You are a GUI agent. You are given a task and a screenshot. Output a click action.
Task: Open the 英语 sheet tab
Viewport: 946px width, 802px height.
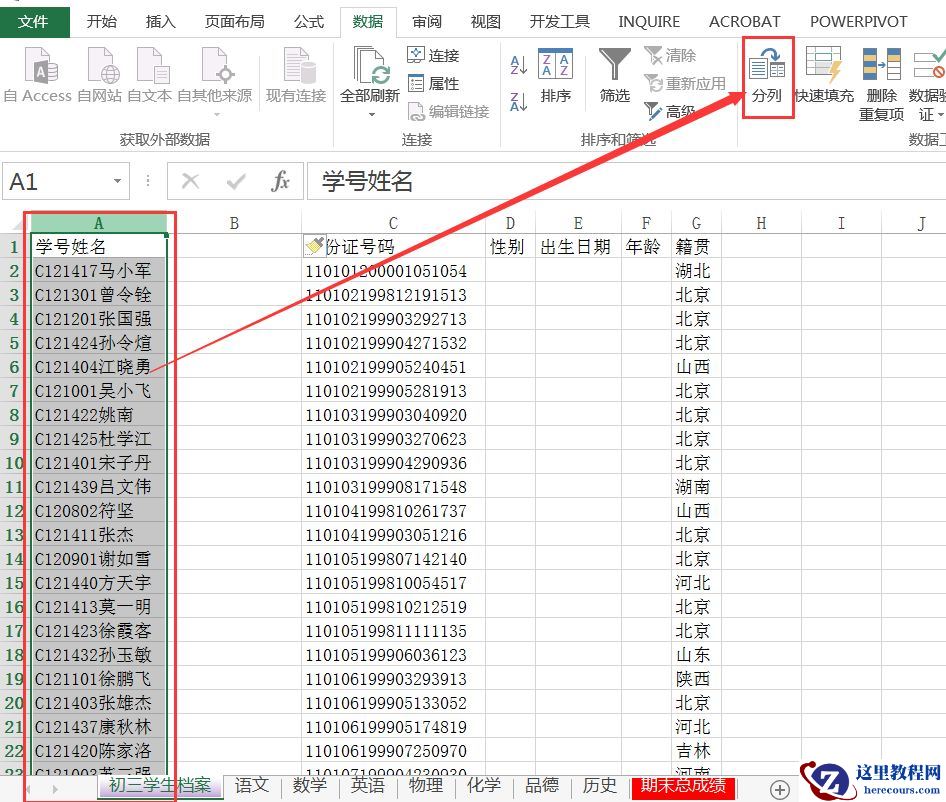point(367,786)
